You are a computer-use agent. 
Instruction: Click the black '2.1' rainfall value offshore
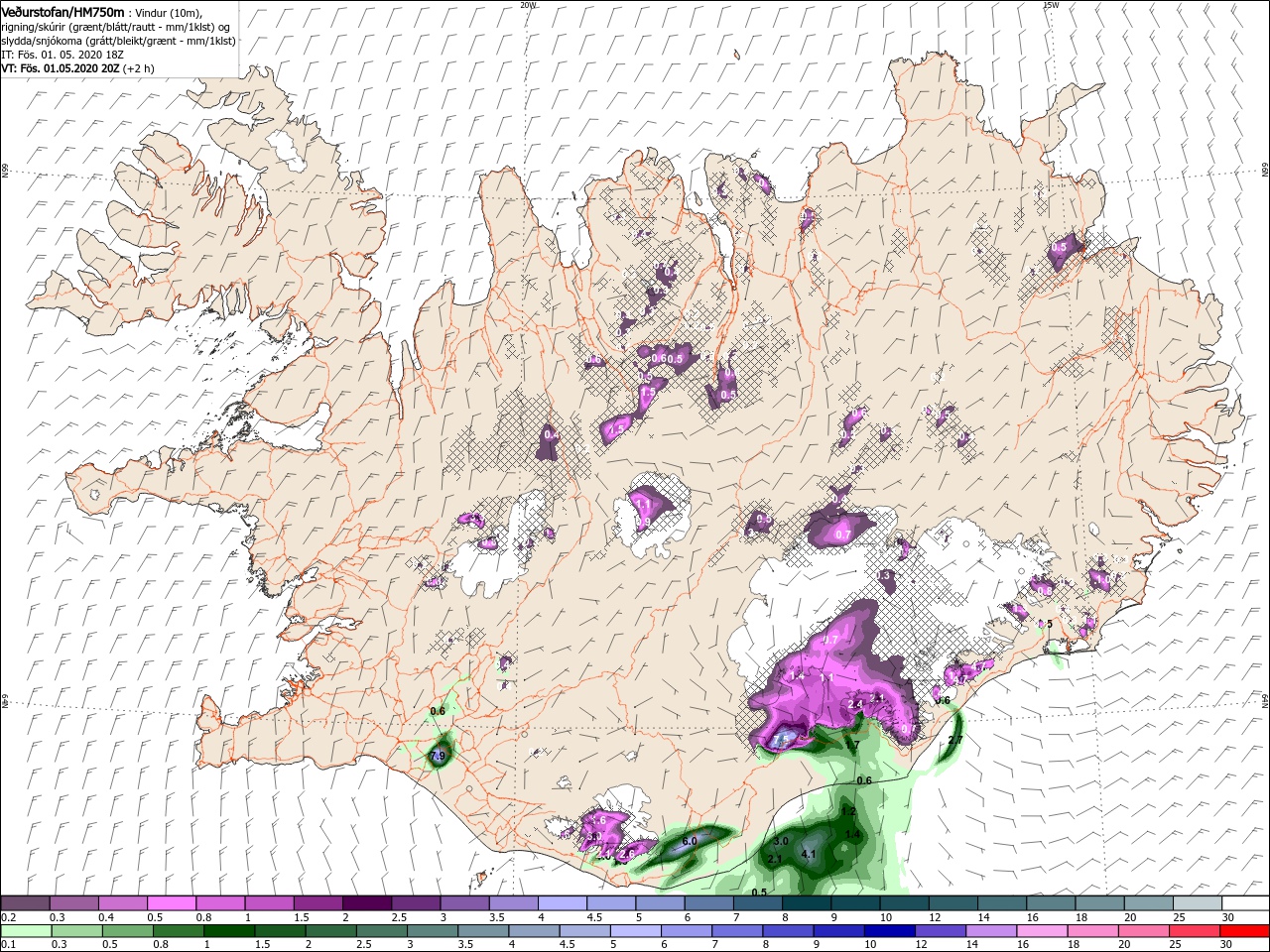tap(775, 859)
